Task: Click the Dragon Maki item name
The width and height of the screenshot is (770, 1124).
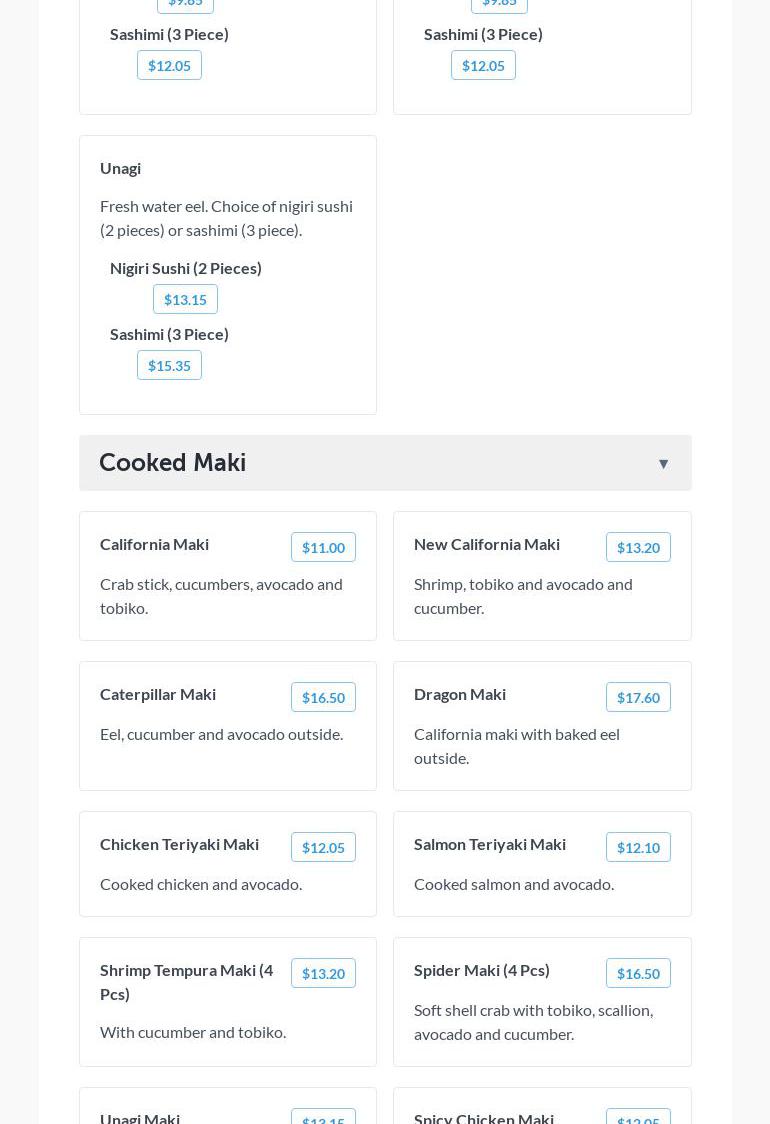Action: coord(460,694)
